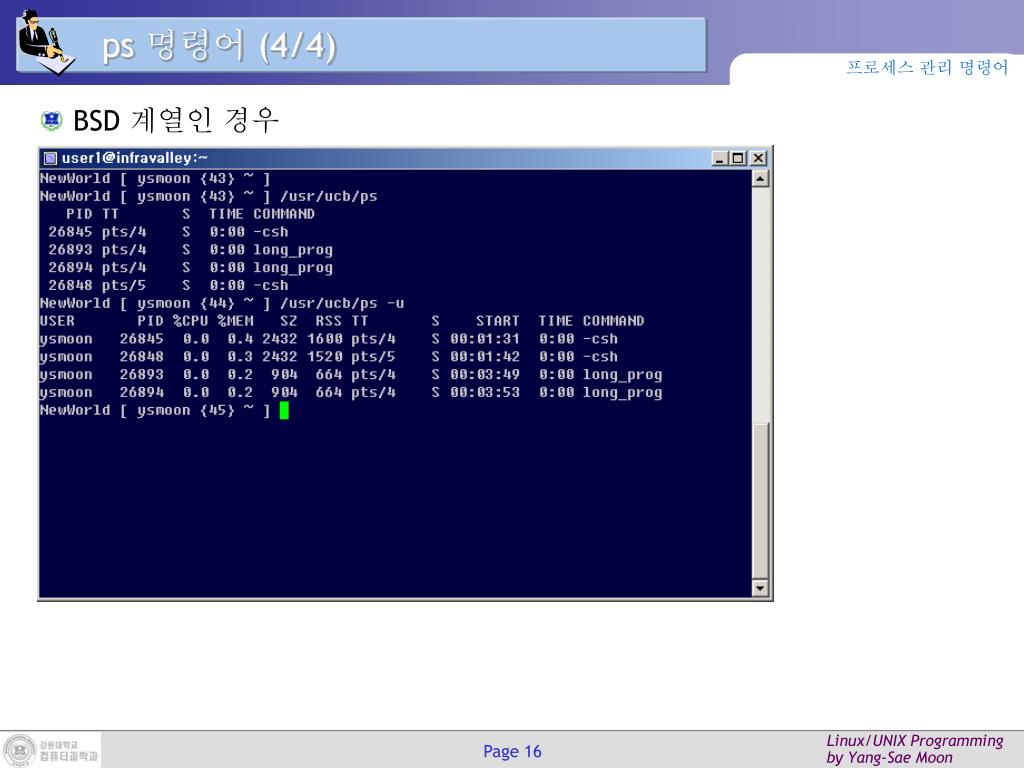Click PID 26893 in the first ps output
The width and height of the screenshot is (1024, 768).
tap(70, 249)
